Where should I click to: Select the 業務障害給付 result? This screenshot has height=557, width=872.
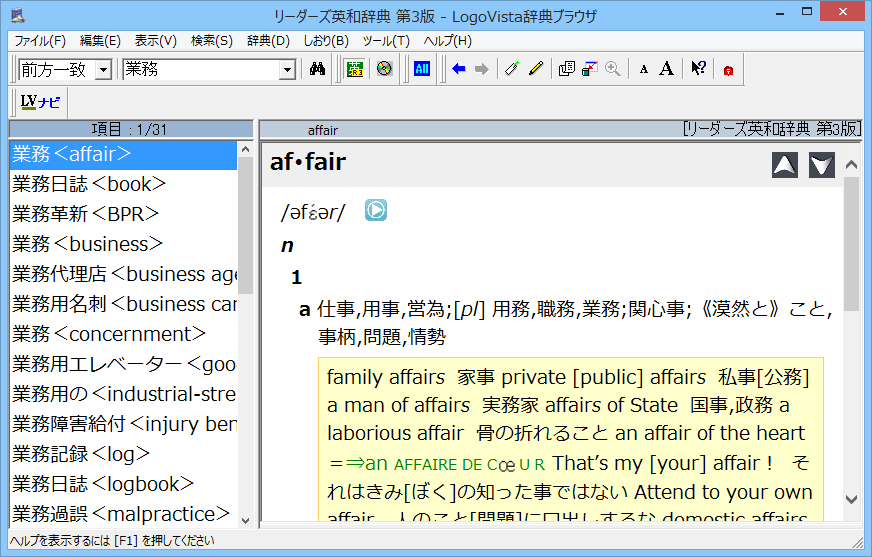[x=123, y=424]
